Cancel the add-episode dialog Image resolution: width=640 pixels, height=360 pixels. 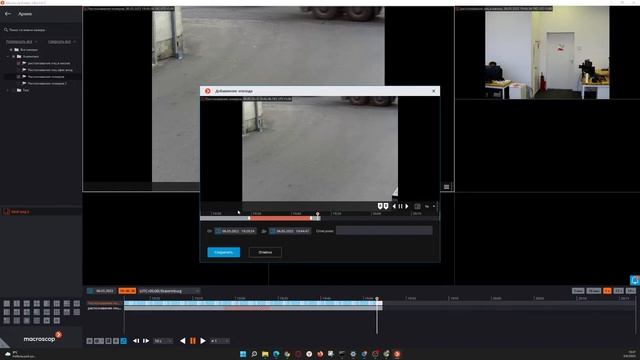coord(265,252)
